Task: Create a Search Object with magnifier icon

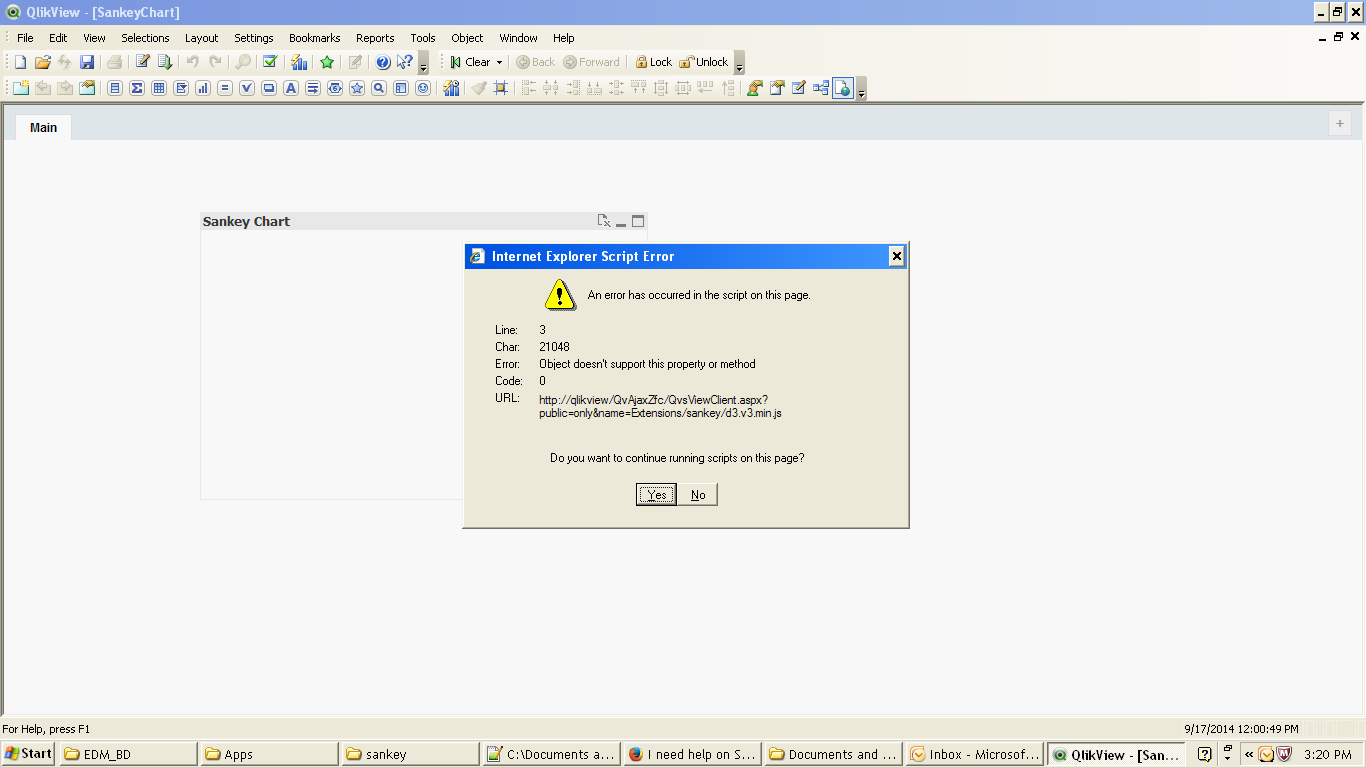Action: [x=379, y=88]
